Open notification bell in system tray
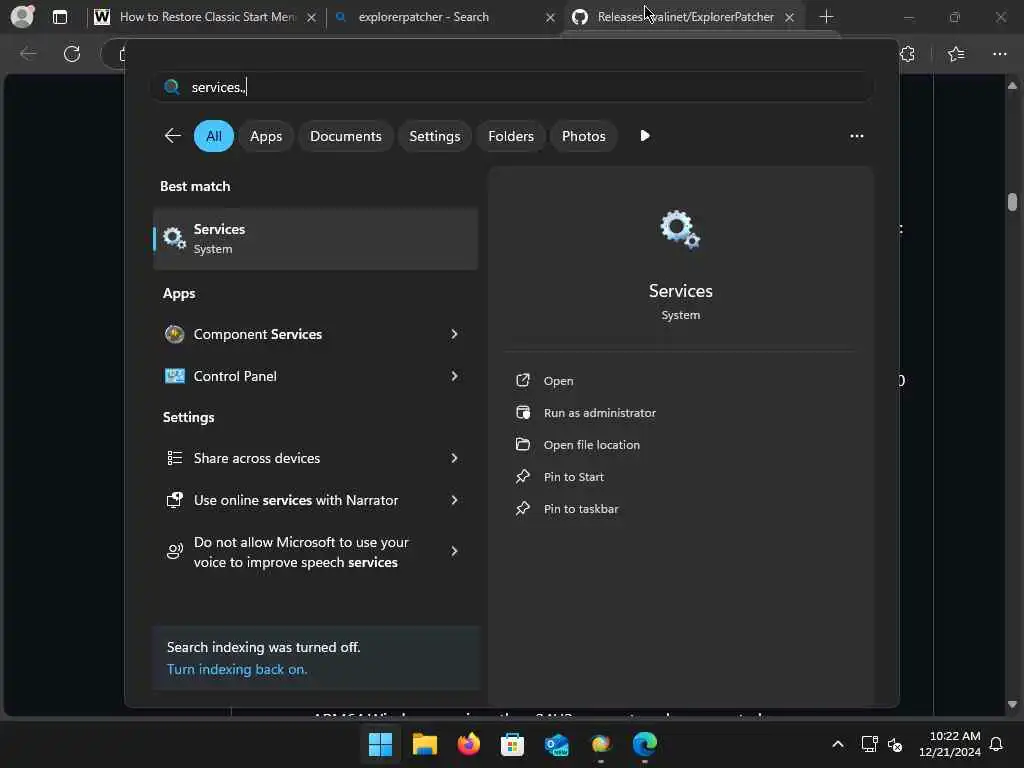The height and width of the screenshot is (768, 1024). [x=996, y=744]
